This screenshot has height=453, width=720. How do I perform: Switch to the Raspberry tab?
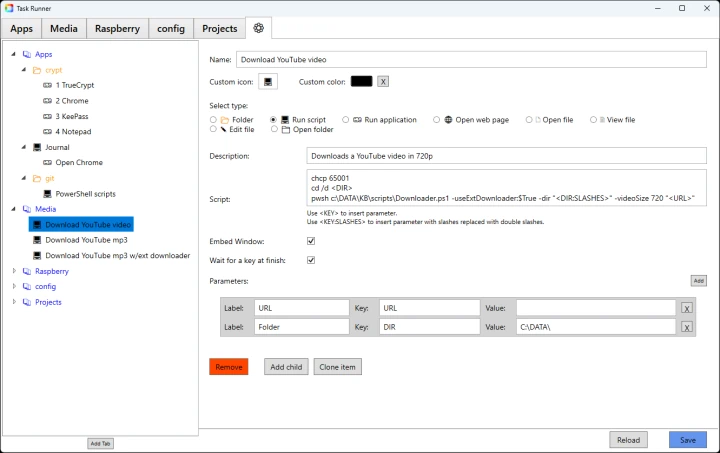click(x=117, y=28)
